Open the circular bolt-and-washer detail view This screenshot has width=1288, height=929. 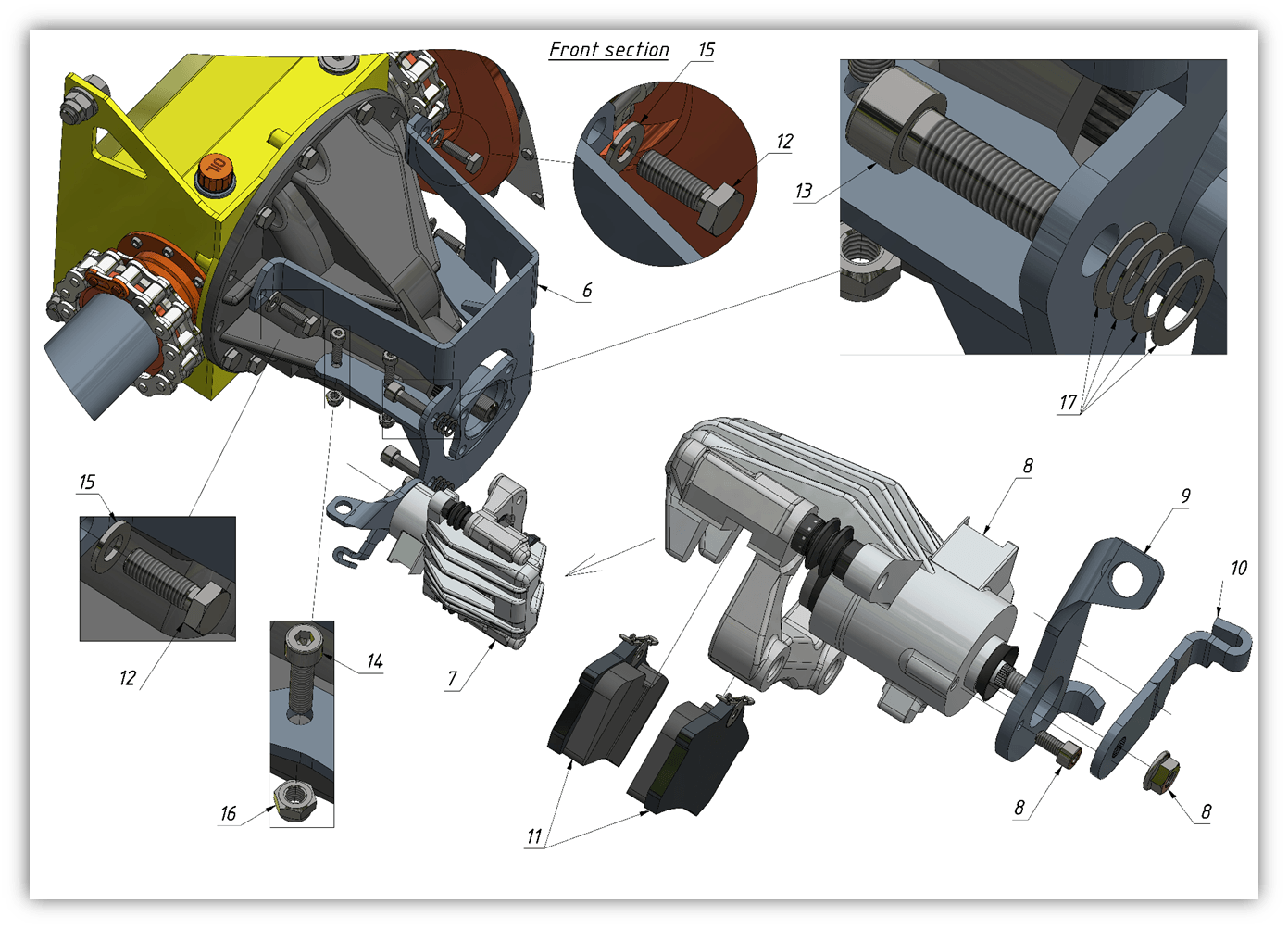click(x=665, y=174)
